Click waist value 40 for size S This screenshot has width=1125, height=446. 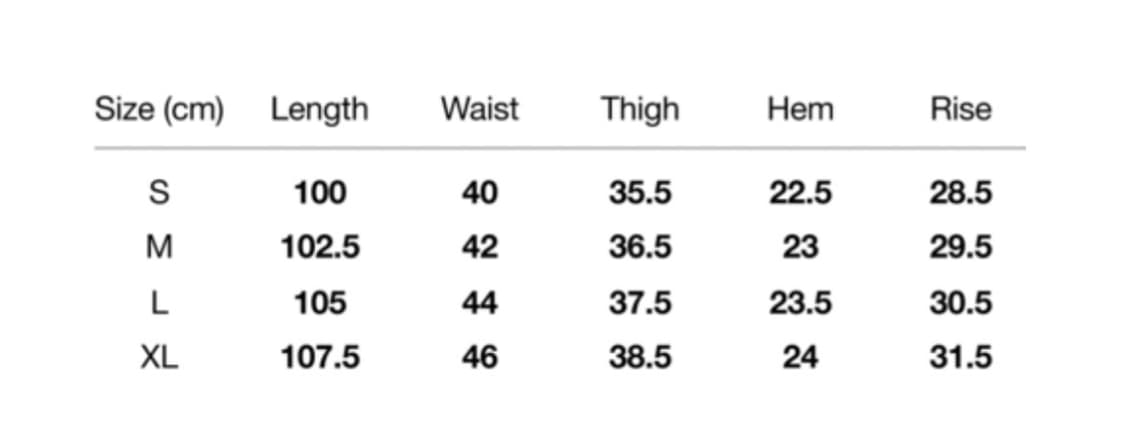point(480,193)
